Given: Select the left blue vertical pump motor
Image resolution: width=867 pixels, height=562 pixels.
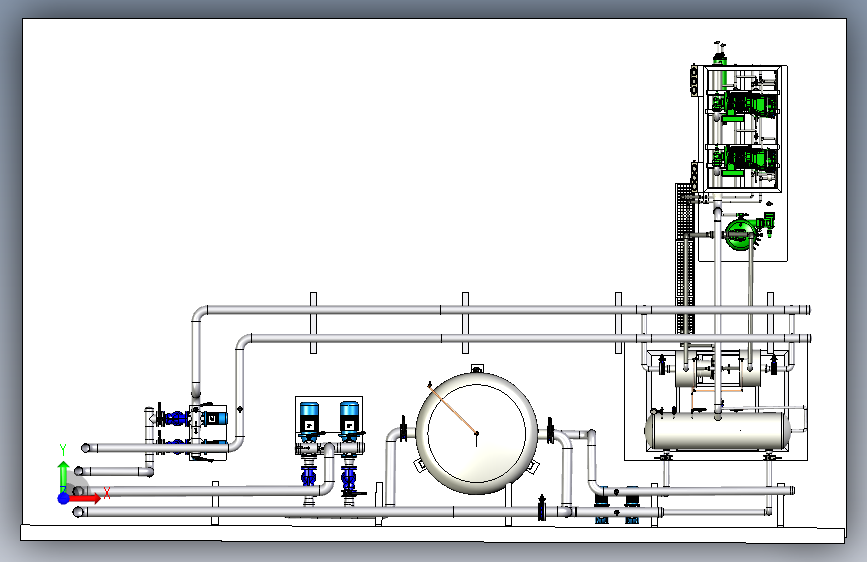Looking at the screenshot, I should coord(309,417).
